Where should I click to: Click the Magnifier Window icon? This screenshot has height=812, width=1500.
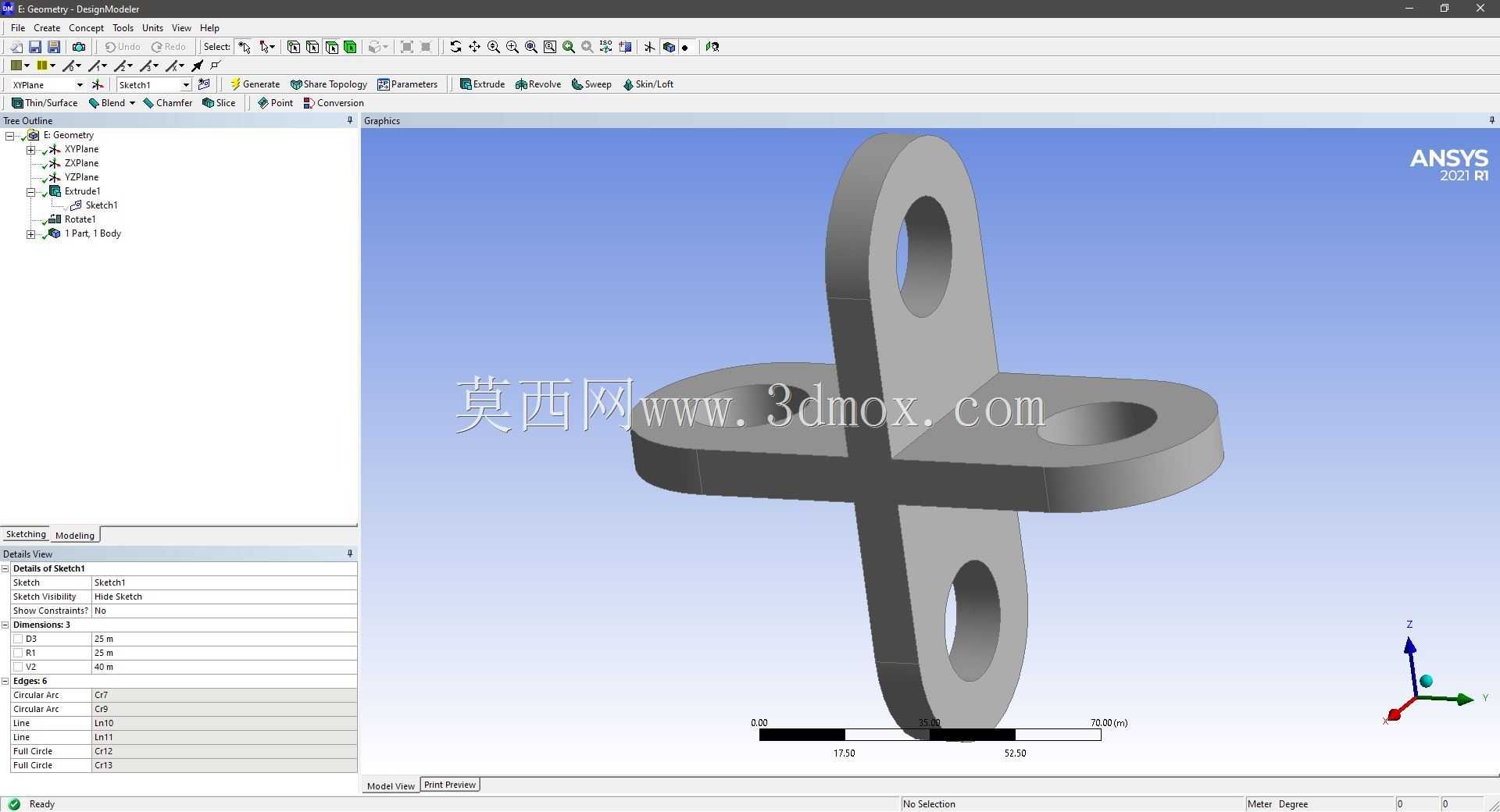coord(550,47)
